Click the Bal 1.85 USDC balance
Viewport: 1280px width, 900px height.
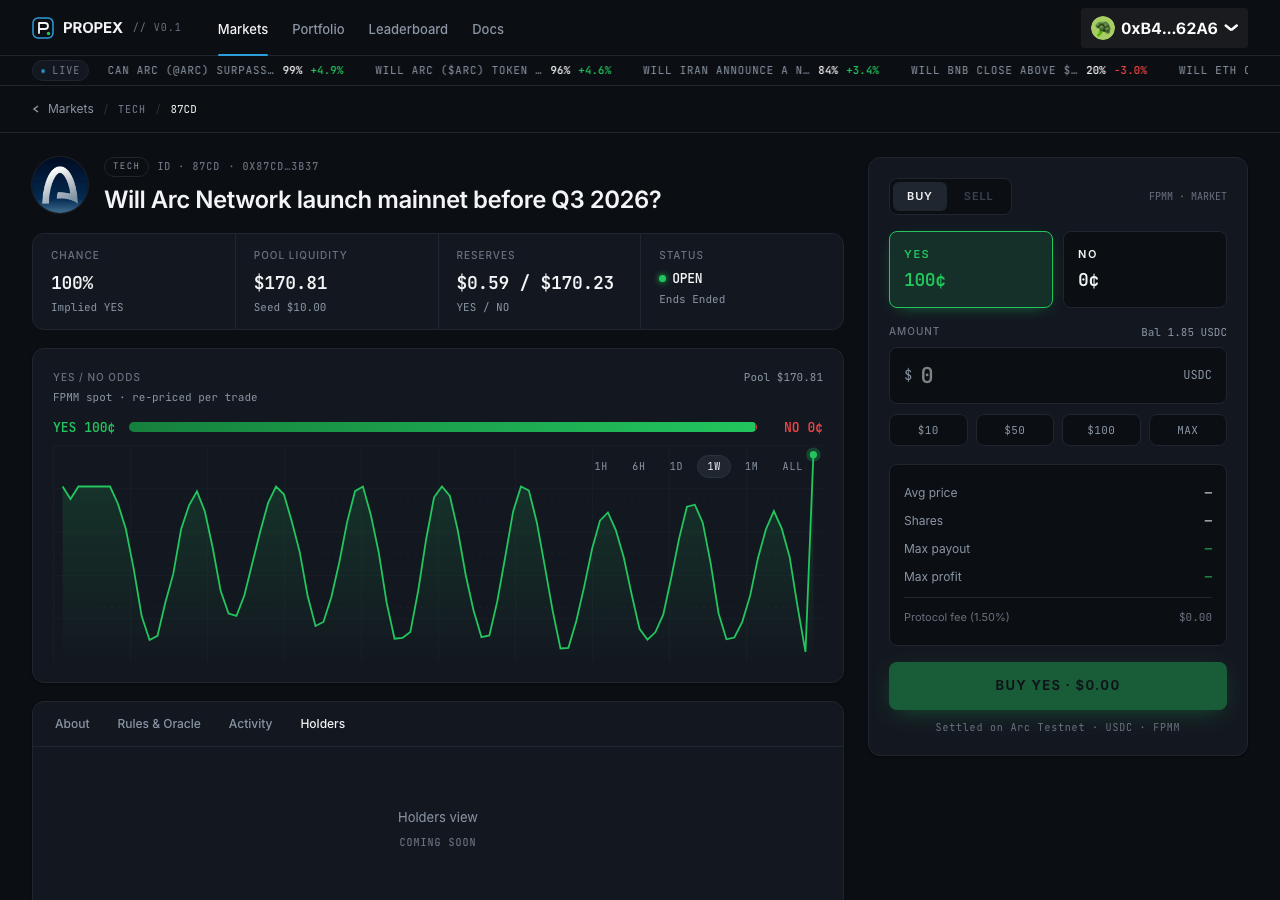pos(1184,332)
